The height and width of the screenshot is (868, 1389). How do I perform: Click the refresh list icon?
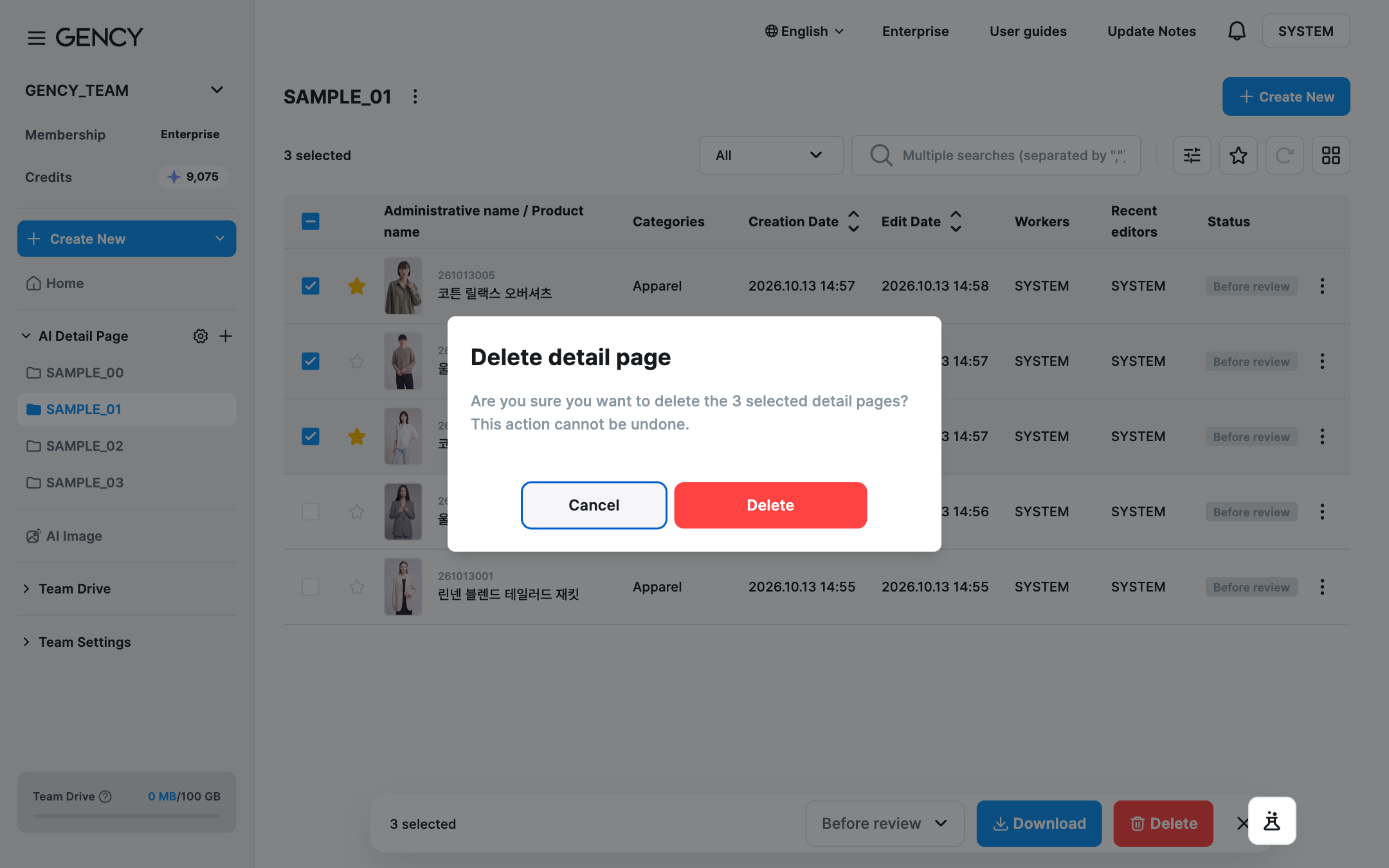click(x=1285, y=155)
